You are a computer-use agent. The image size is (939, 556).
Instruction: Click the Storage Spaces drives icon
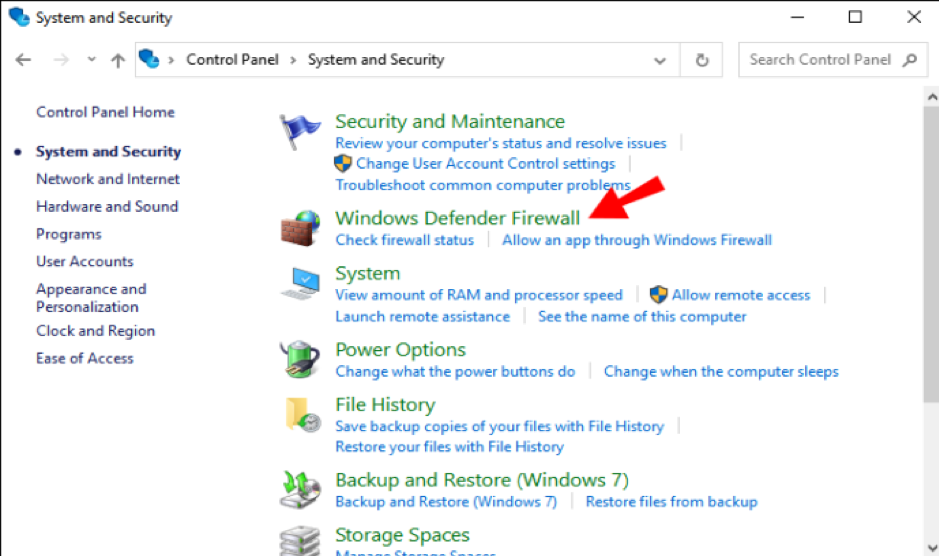[299, 540]
